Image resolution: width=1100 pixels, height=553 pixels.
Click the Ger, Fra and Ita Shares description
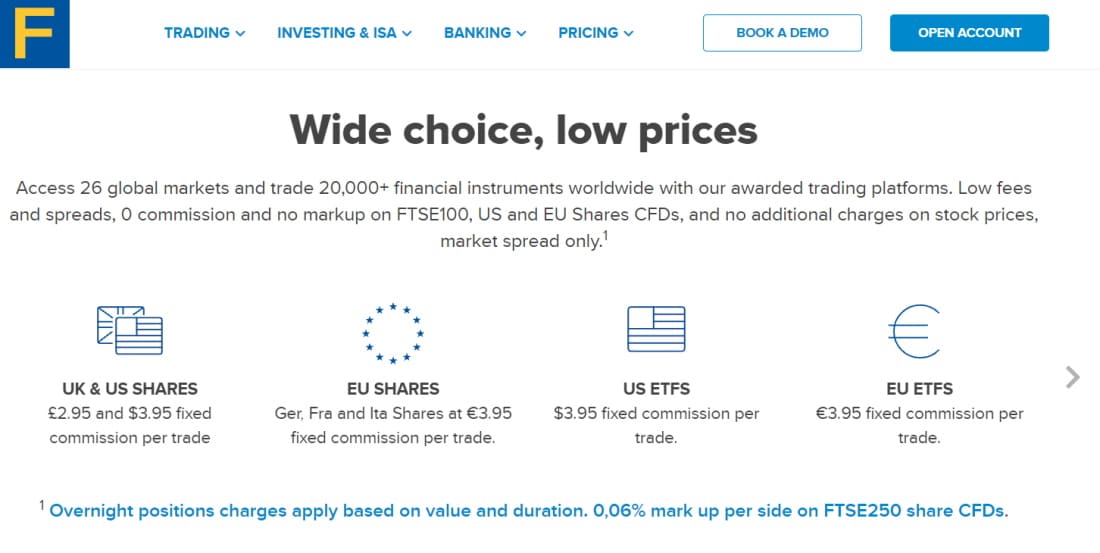[393, 425]
